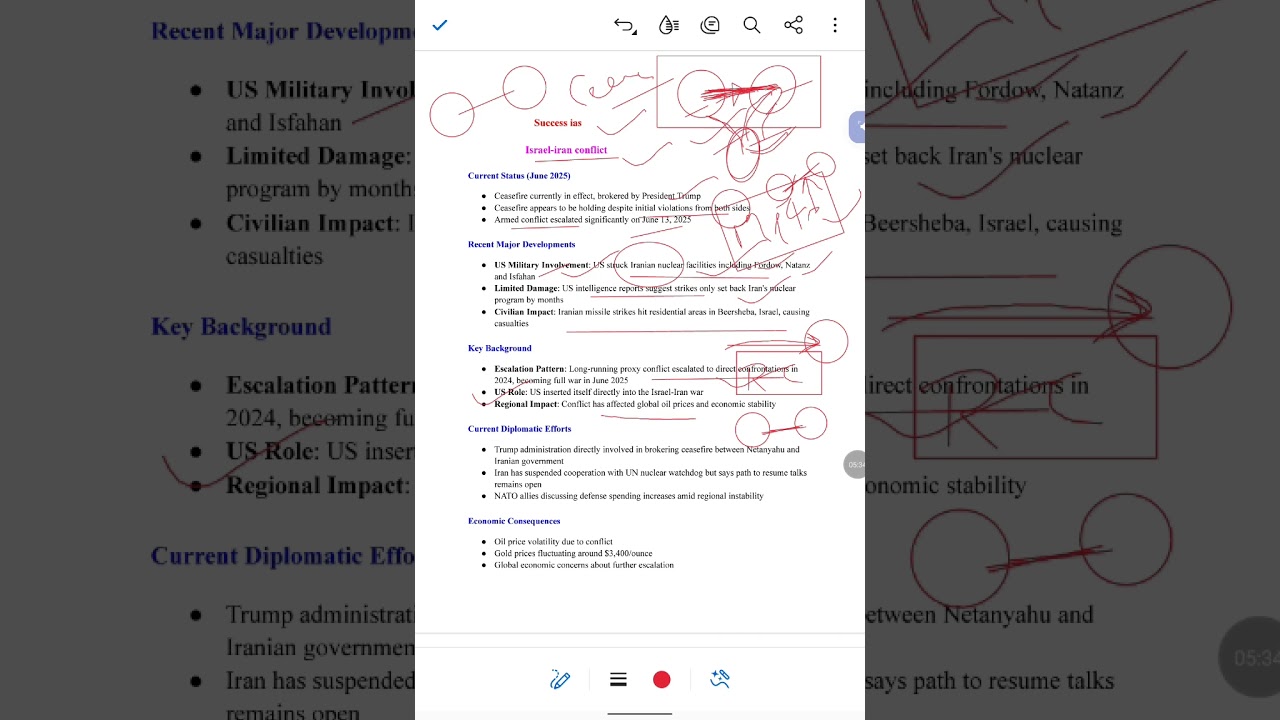The height and width of the screenshot is (720, 1280).
Task: Click the 'US Military Involvement' bullet text
Action: pyautogui.click(x=652, y=271)
